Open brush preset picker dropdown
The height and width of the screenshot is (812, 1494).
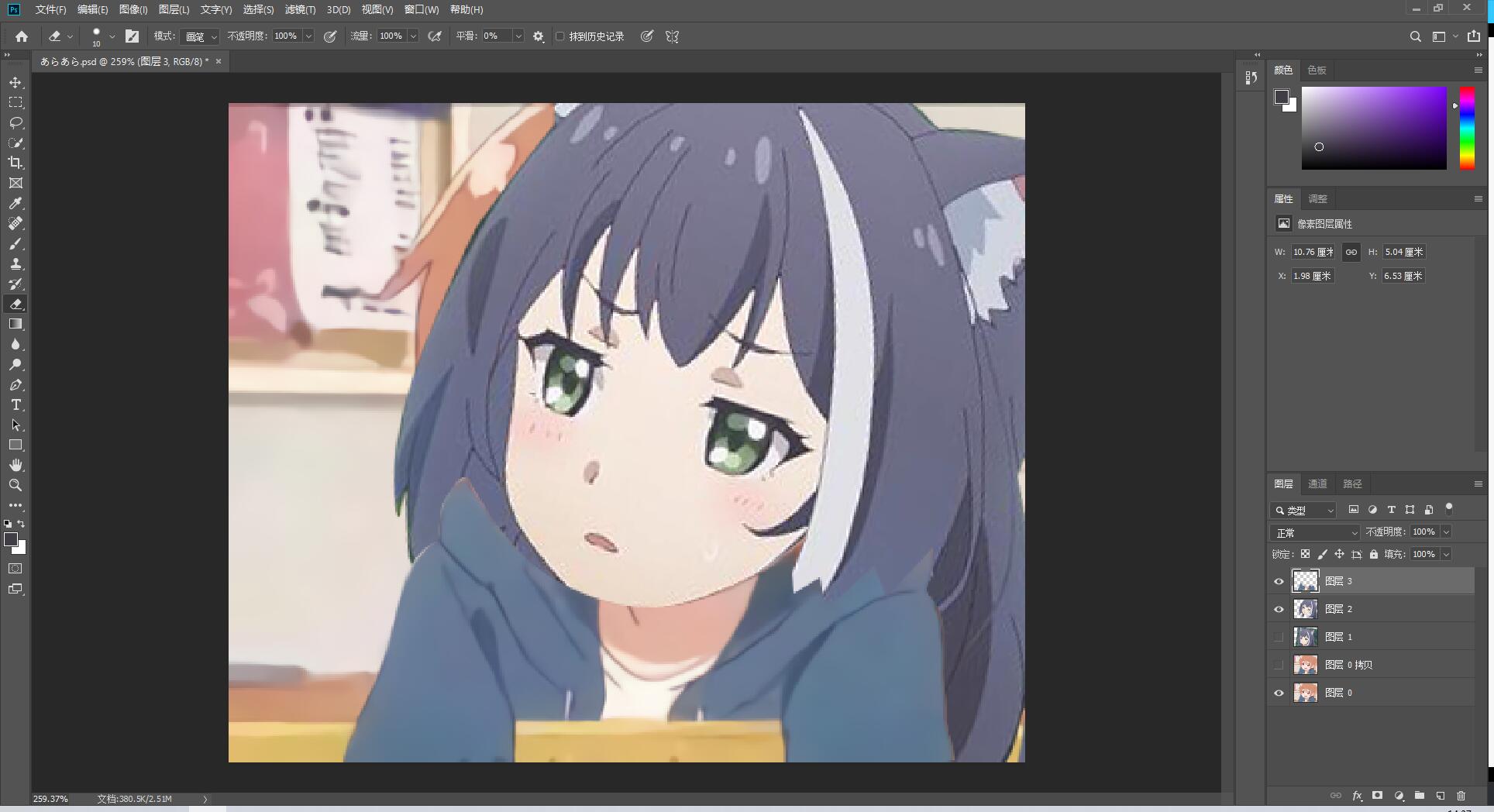tap(112, 36)
